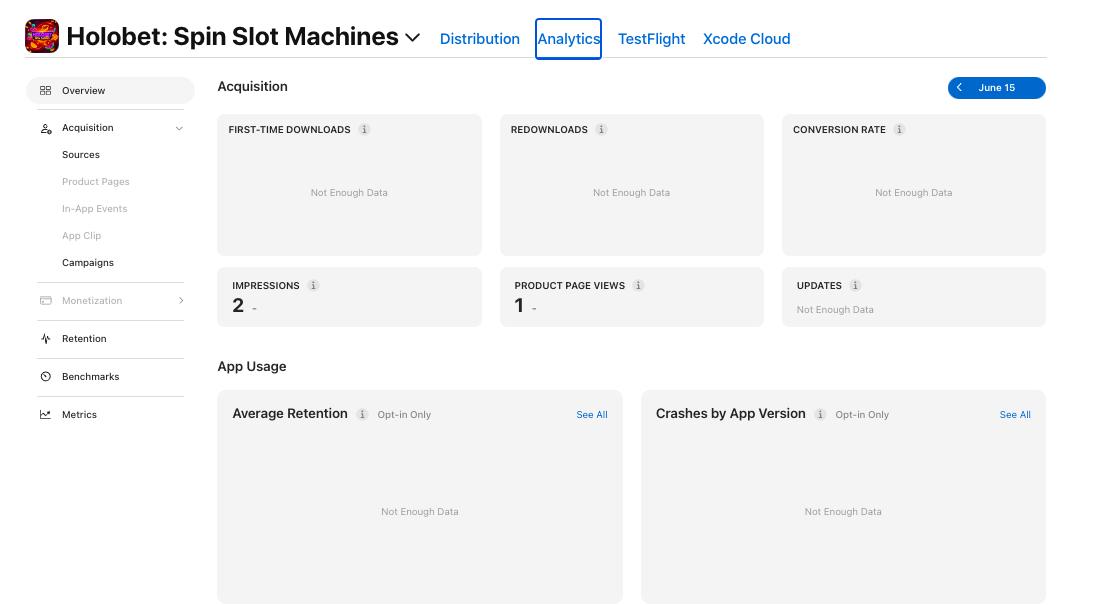Screen dimensions: 1093x605
Task: Open Campaigns under Acquisition
Action: click(88, 263)
